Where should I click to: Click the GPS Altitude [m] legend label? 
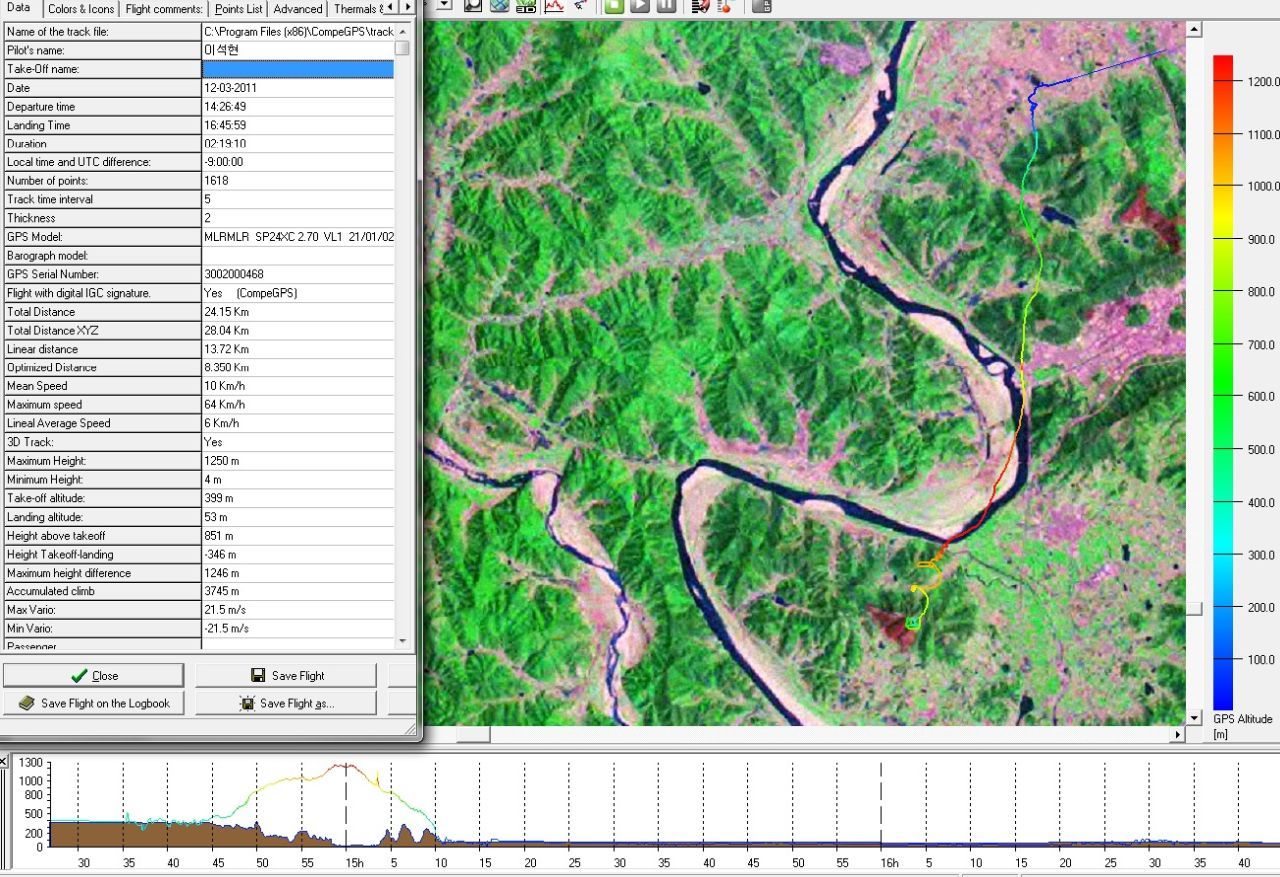[1242, 726]
